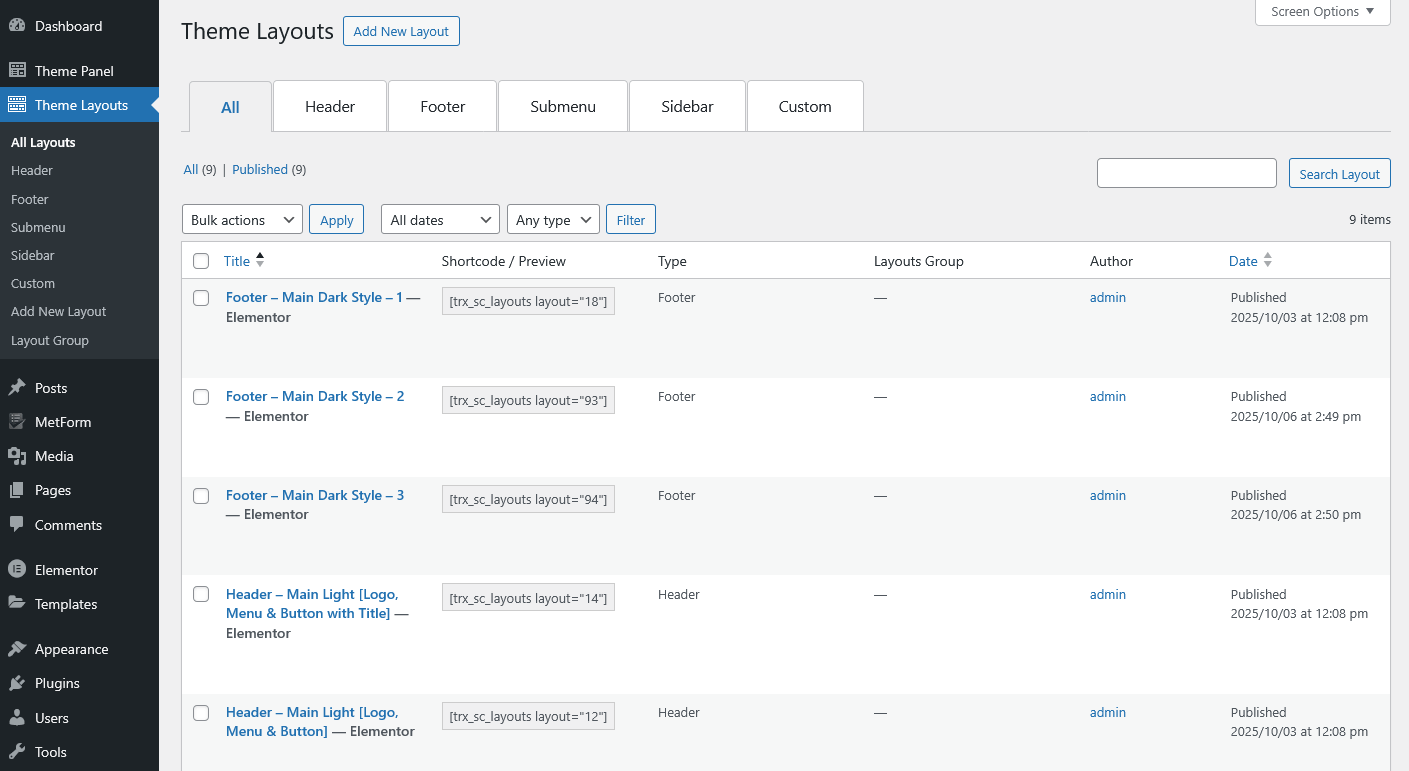Viewport: 1409px width, 771px height.
Task: Open the Footer – Main Dark Style – 1 link
Action: coord(314,297)
